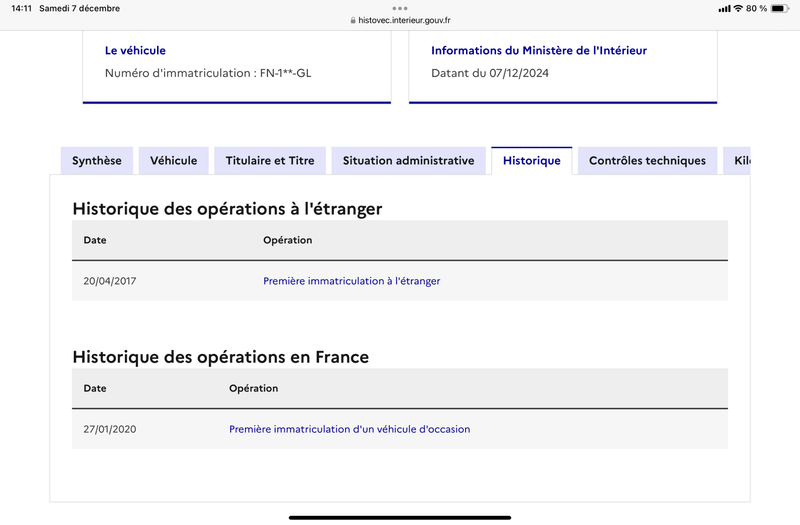Open the partially visible Kilométrage tab
This screenshot has width=800, height=525.
[737, 161]
